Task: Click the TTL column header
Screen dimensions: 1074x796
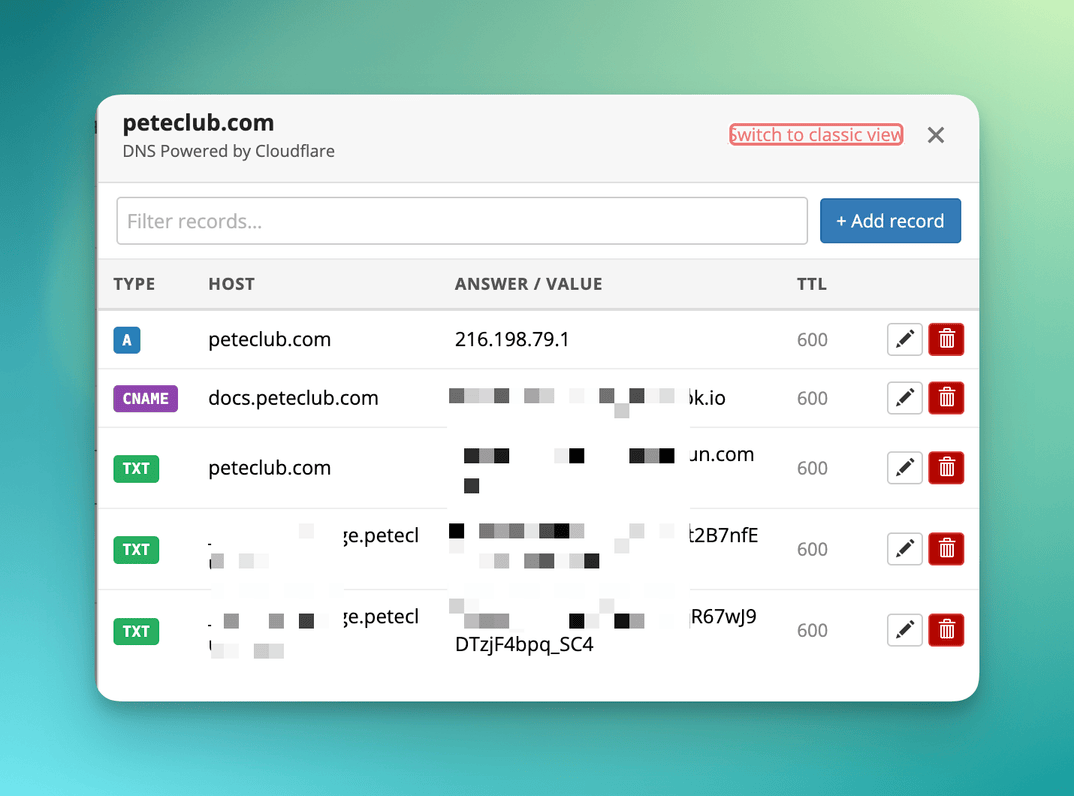Action: click(x=812, y=284)
